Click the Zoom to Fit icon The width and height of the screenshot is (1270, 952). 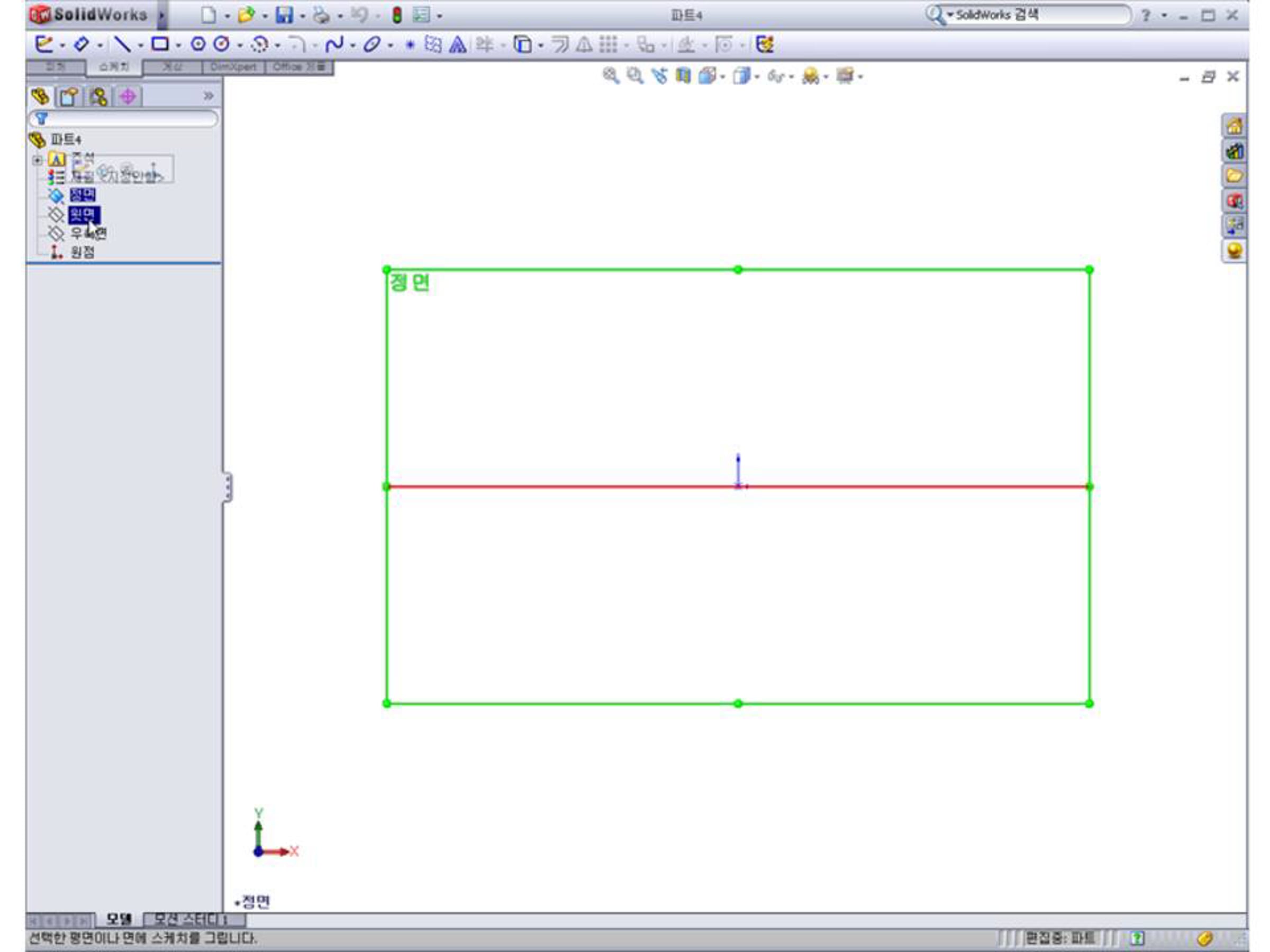610,76
